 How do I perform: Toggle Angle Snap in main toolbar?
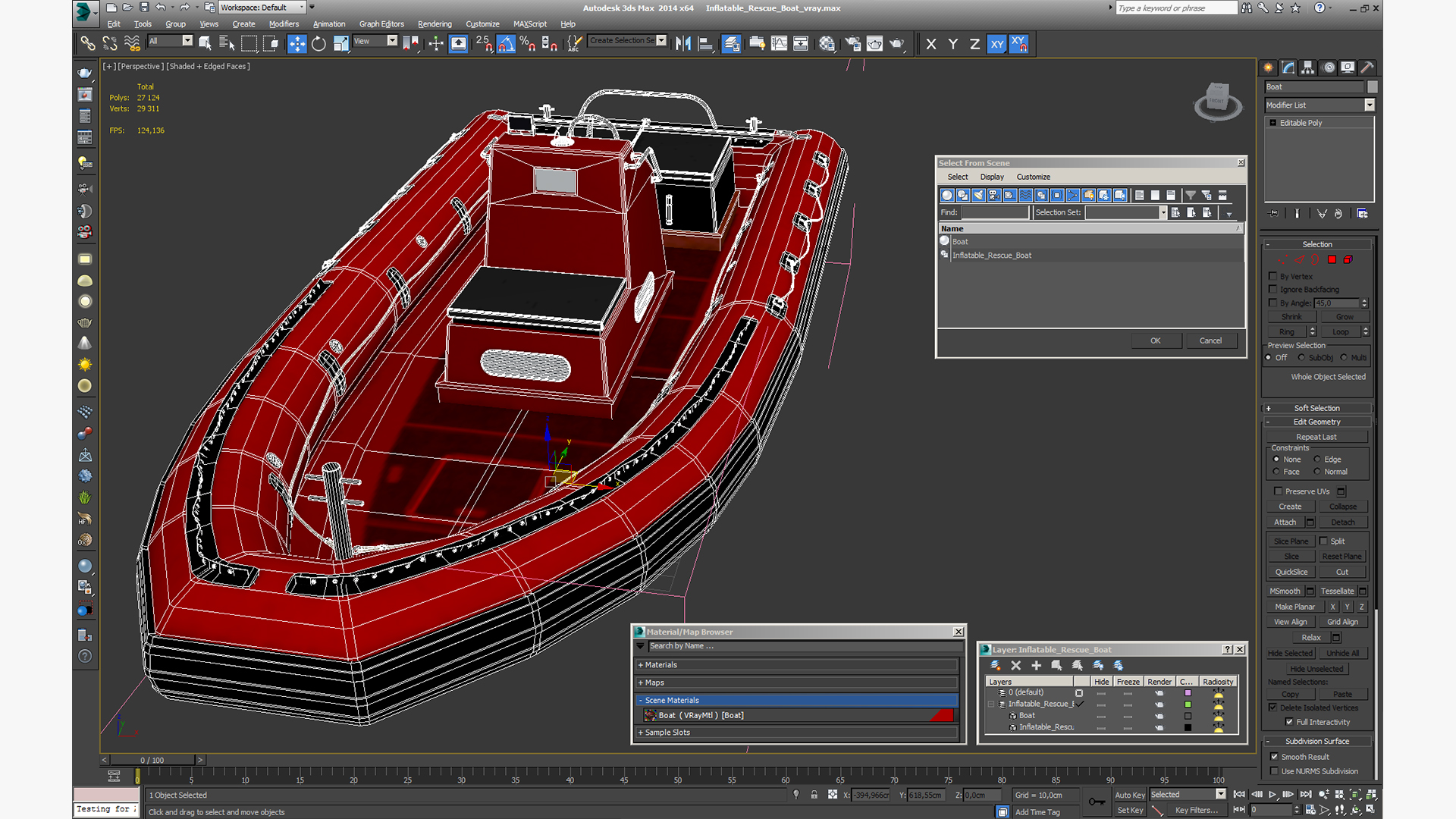(506, 44)
